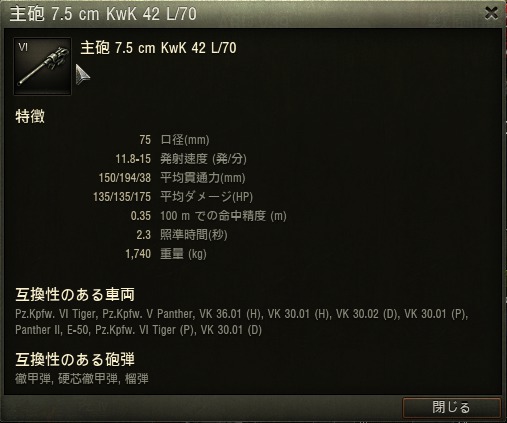Click the Panther II vehicle name
This screenshot has height=423, width=507.
(x=37, y=330)
